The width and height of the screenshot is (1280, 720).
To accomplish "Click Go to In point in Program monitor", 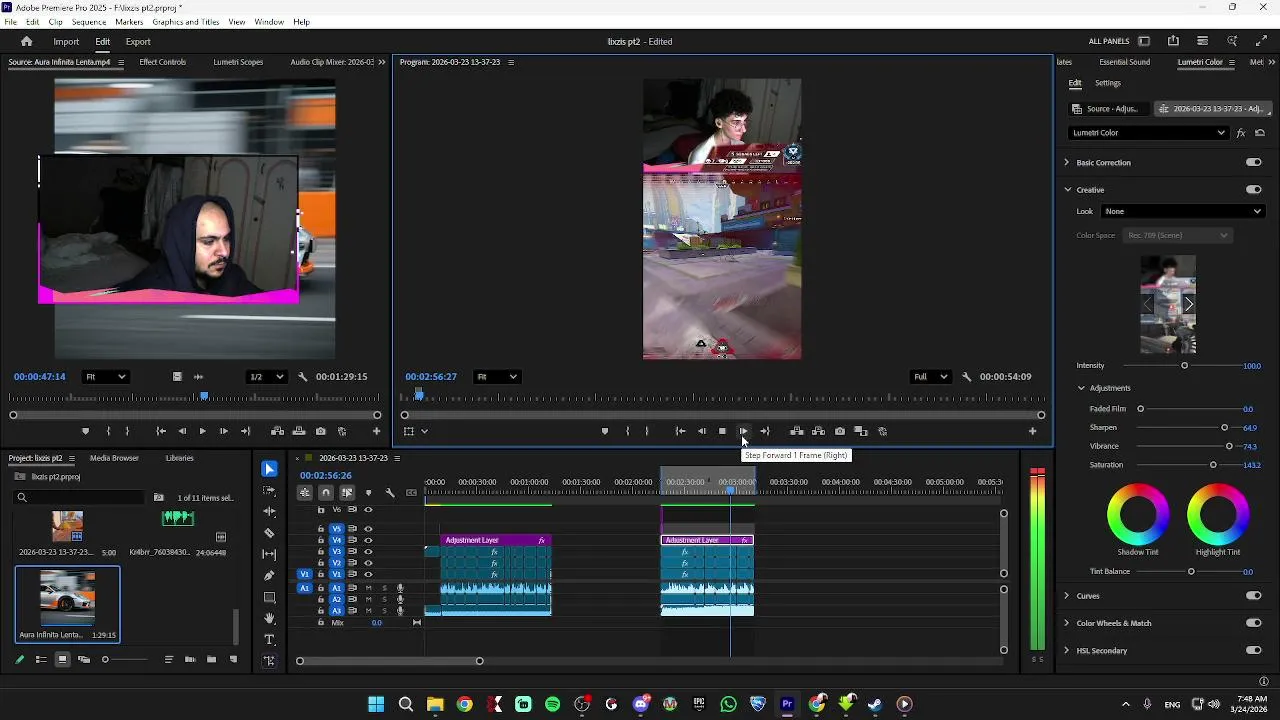I will [680, 431].
